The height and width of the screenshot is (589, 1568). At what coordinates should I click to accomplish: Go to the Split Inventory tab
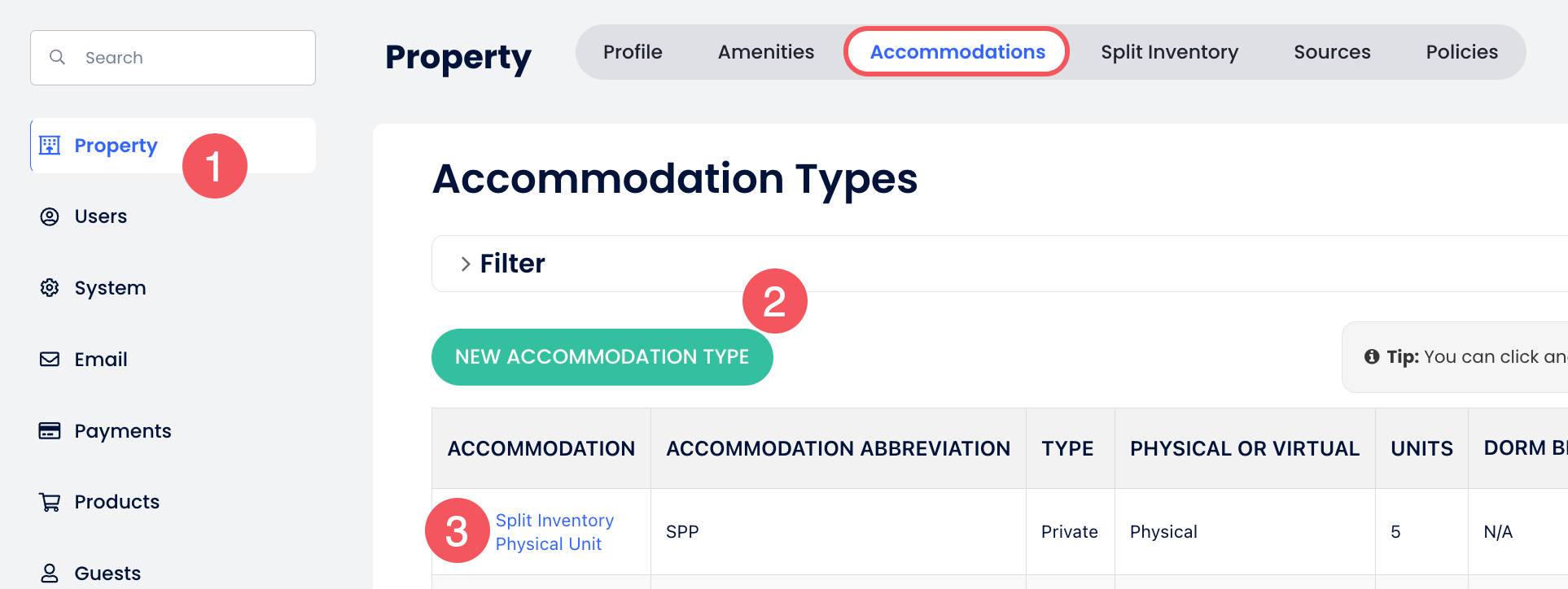(1169, 52)
